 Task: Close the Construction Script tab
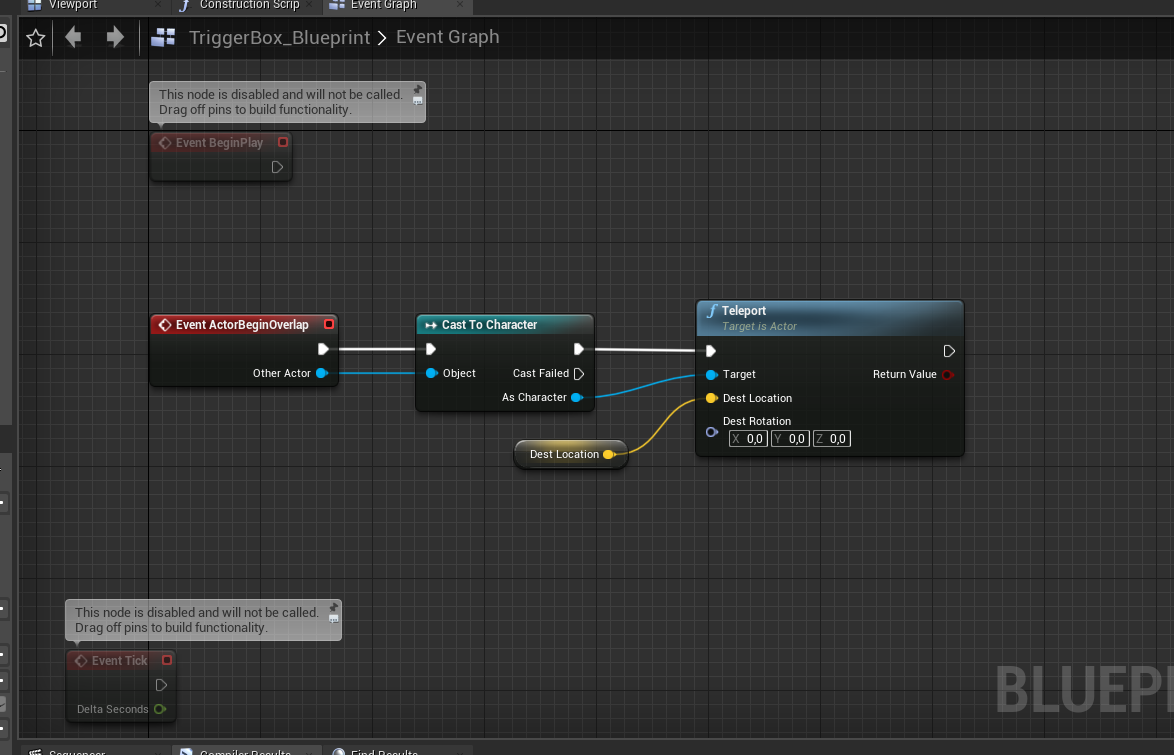click(x=309, y=4)
